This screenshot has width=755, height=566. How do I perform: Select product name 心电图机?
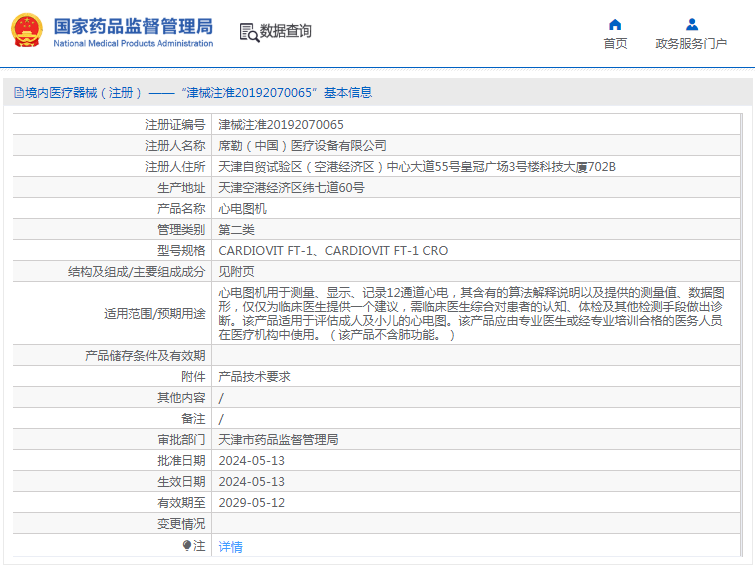(x=243, y=209)
